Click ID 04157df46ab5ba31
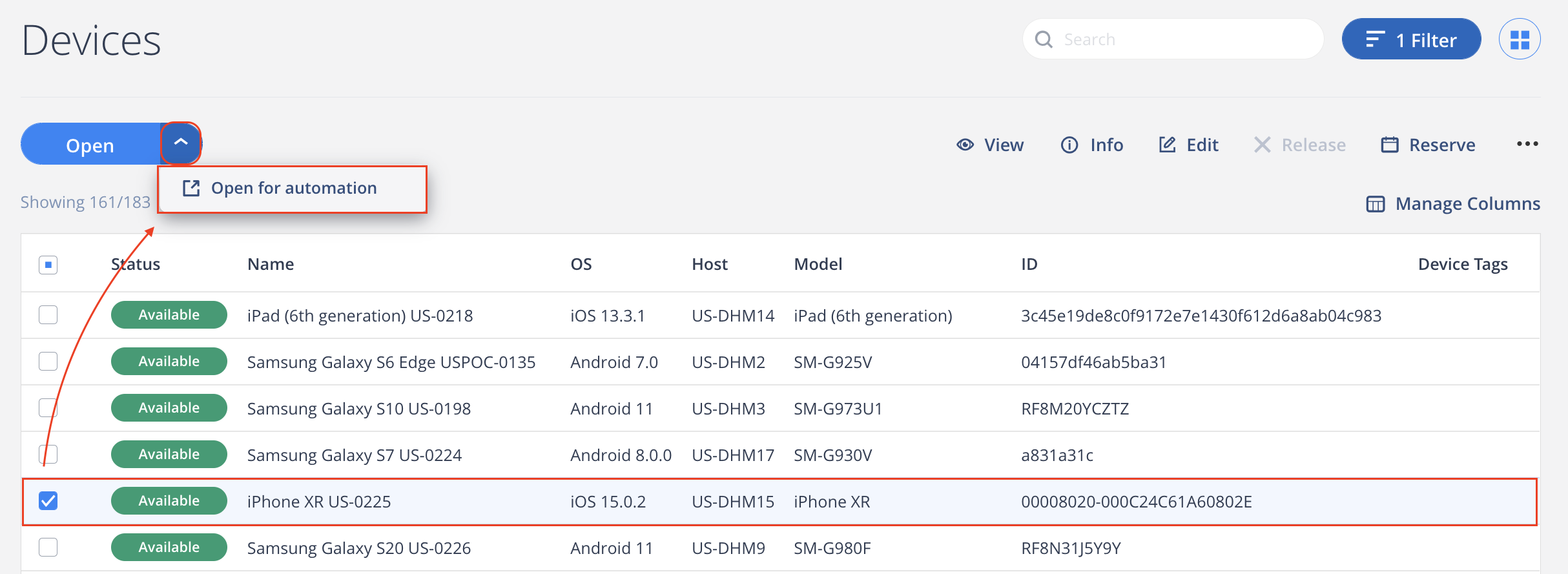The width and height of the screenshot is (1568, 574). (1094, 362)
